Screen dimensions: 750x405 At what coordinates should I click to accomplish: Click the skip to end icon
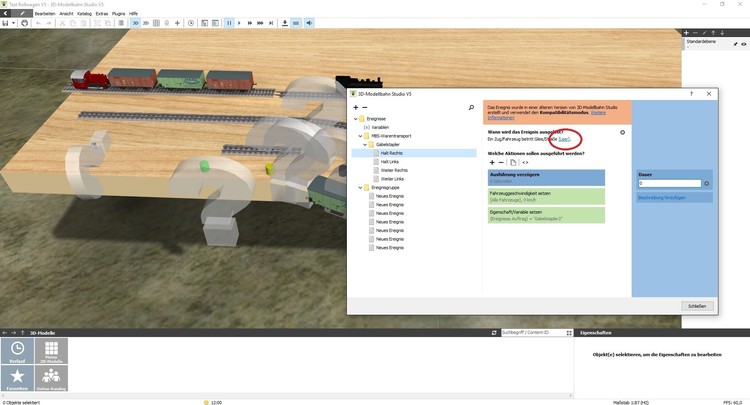click(271, 23)
